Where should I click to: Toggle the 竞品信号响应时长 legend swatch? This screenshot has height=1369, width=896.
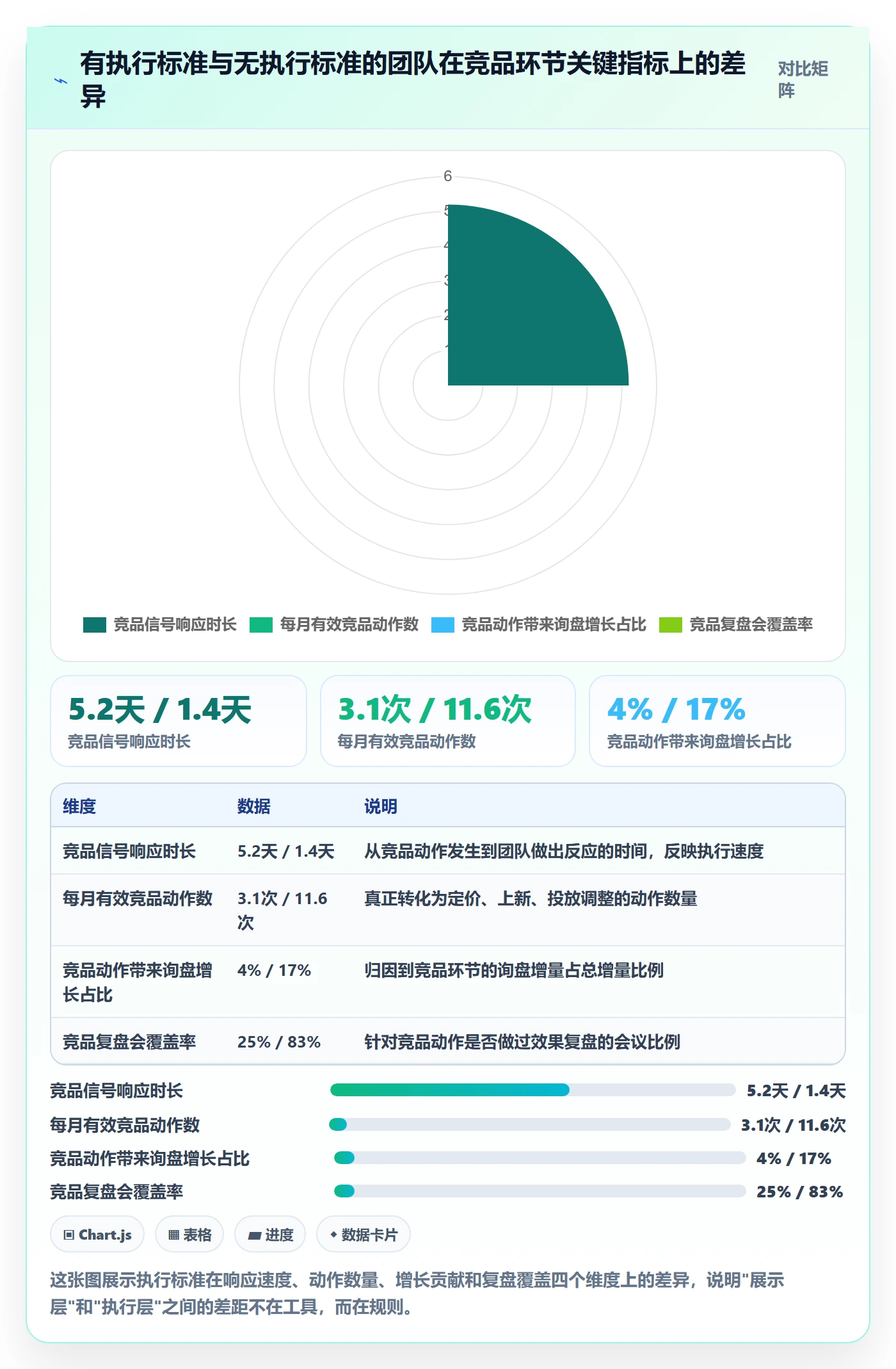click(x=95, y=624)
